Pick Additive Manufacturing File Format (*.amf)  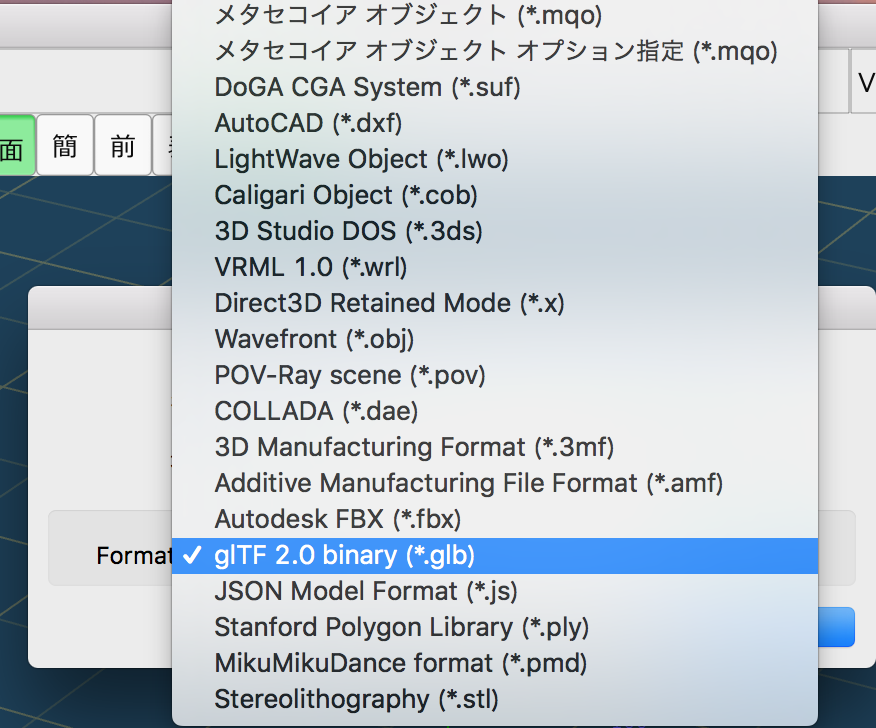tap(495, 483)
